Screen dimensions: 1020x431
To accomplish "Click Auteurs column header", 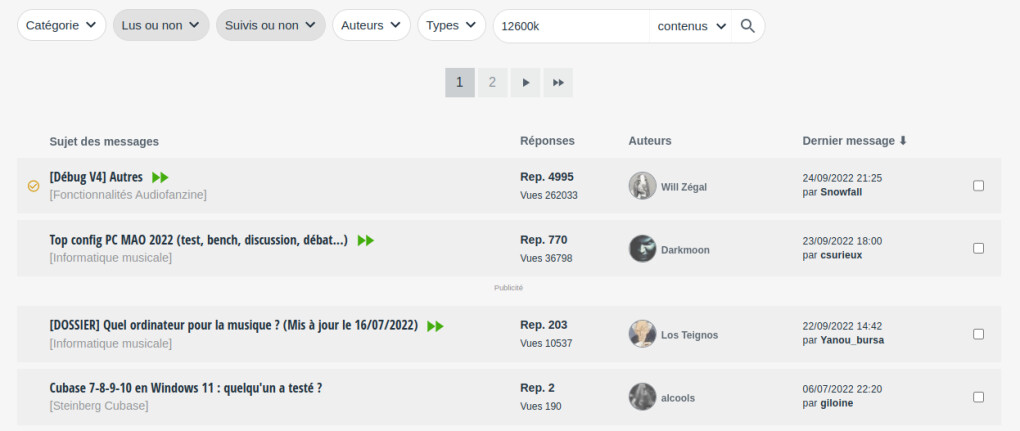I will pyautogui.click(x=650, y=141).
